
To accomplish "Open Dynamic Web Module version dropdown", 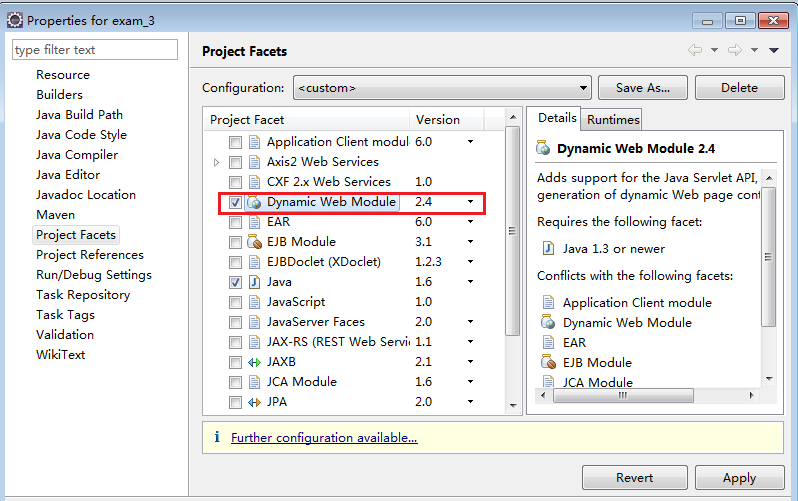I will (470, 202).
